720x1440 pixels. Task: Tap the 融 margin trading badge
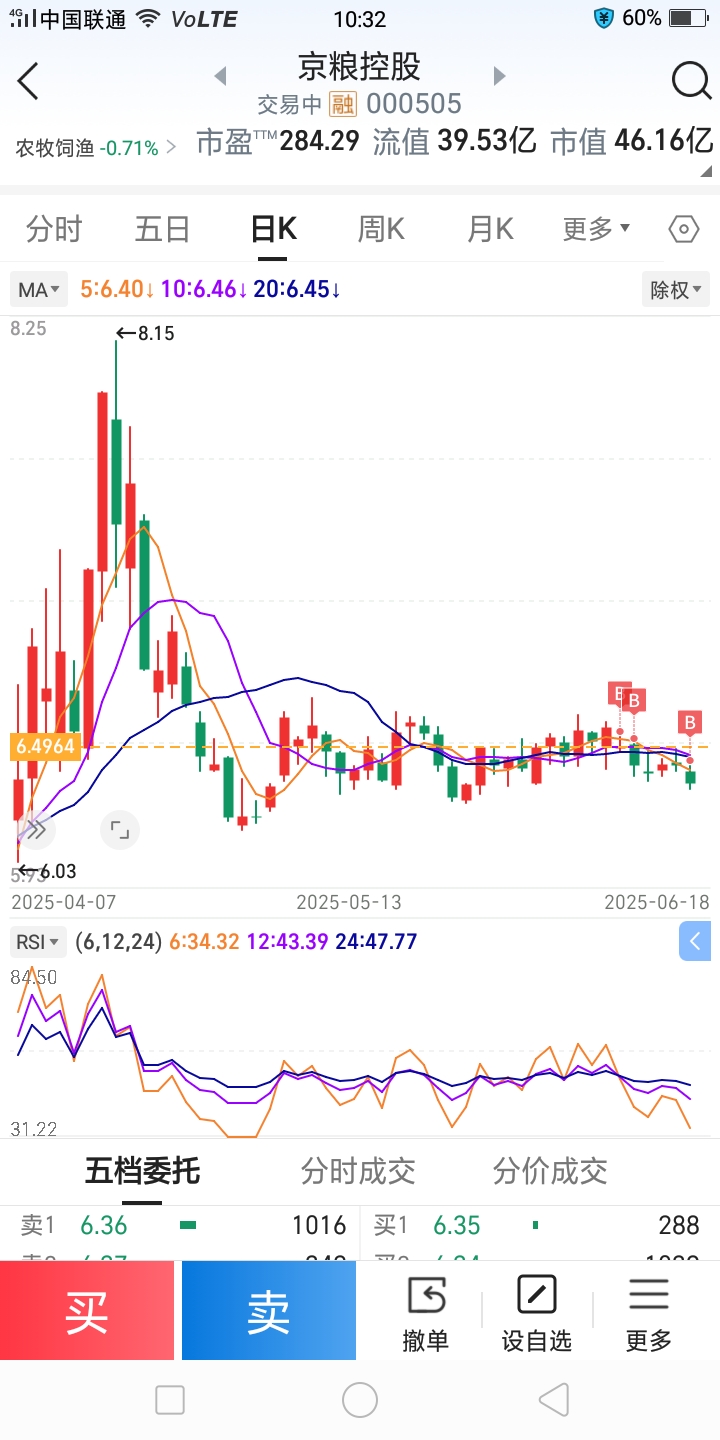pyautogui.click(x=343, y=104)
